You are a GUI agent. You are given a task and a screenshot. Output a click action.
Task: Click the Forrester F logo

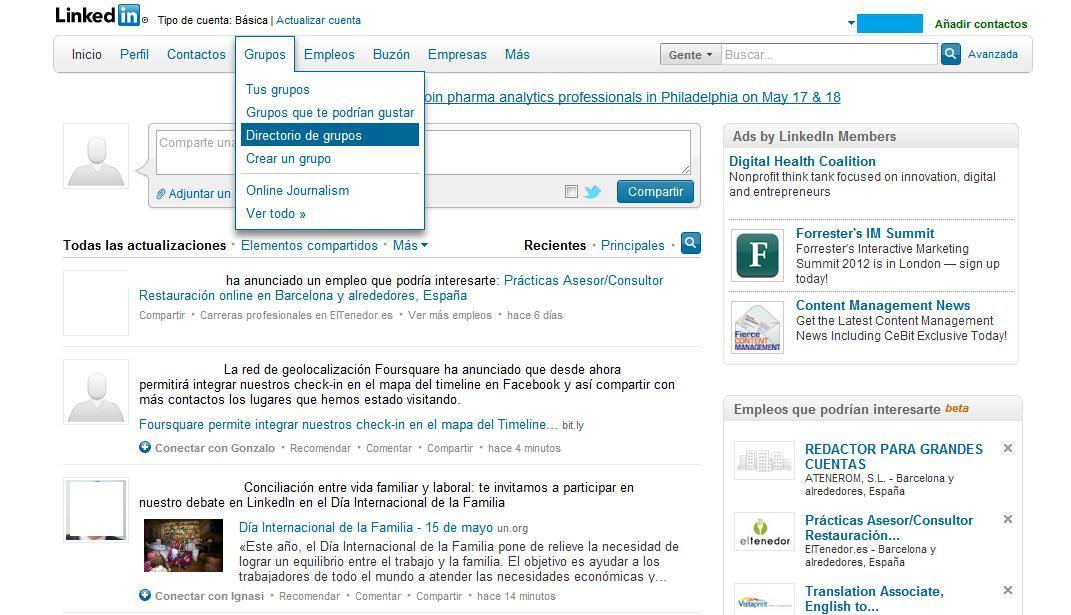click(757, 255)
